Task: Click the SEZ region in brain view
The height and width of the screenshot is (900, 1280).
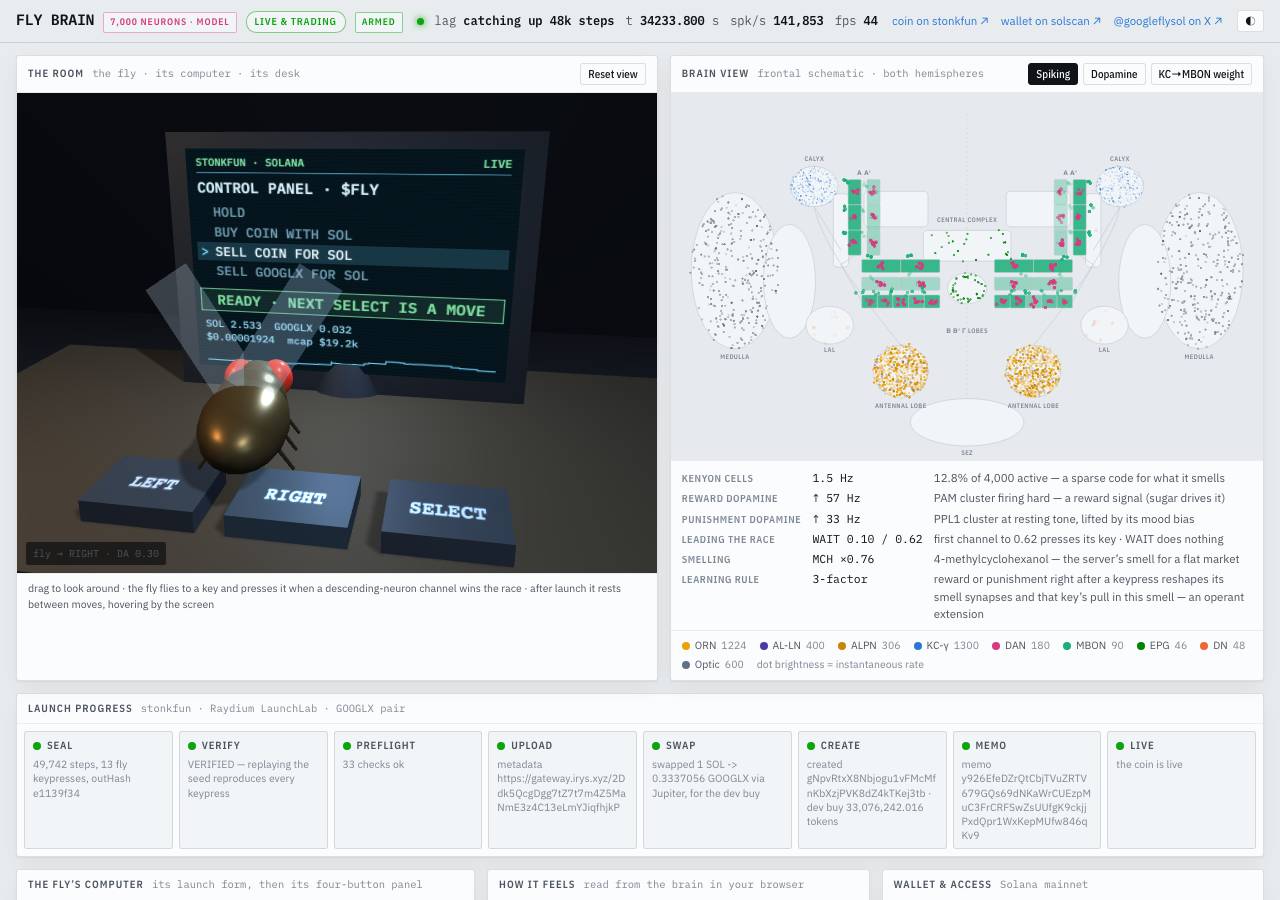Action: (x=967, y=422)
